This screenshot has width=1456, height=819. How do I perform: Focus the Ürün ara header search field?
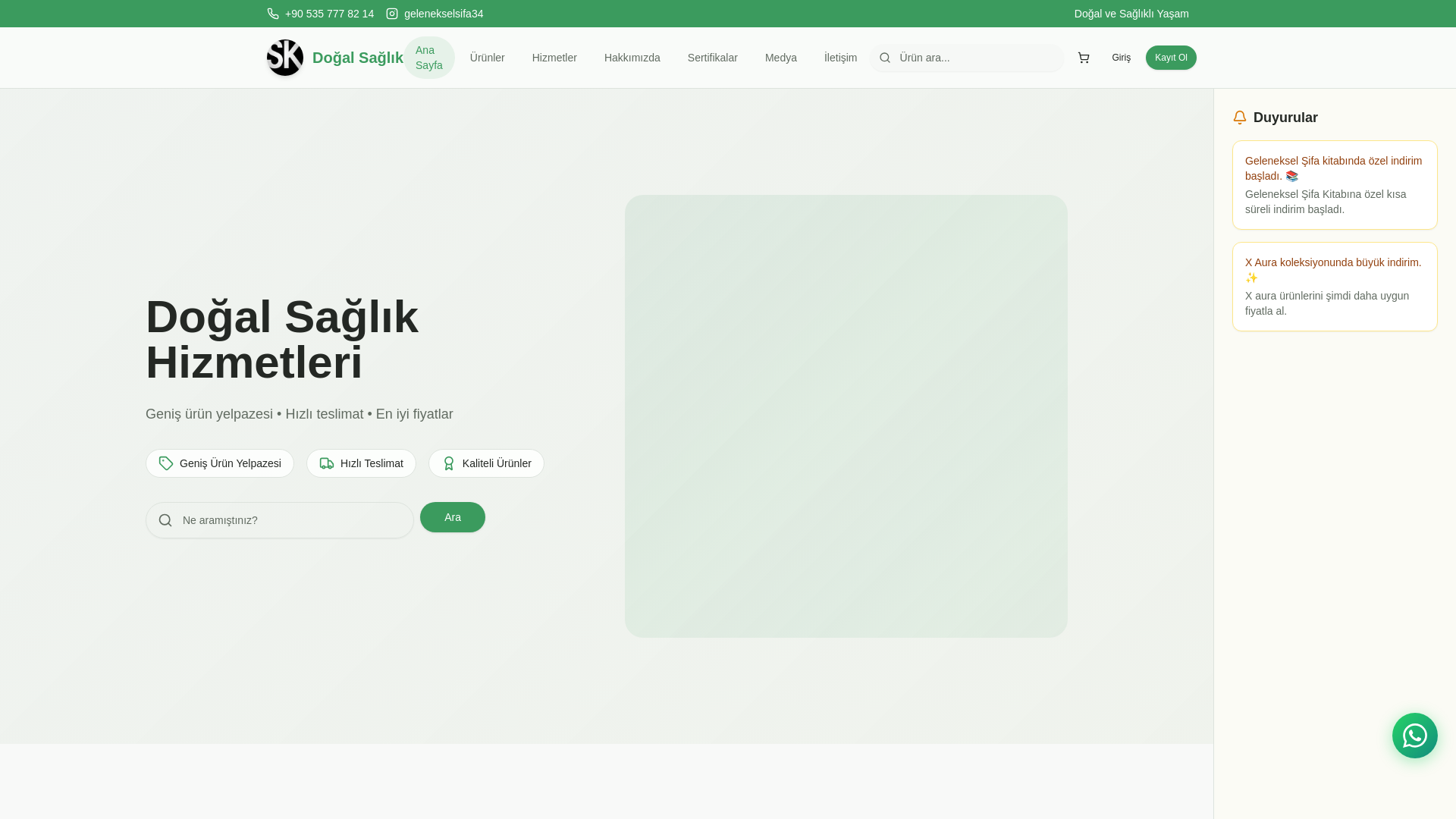(x=967, y=58)
